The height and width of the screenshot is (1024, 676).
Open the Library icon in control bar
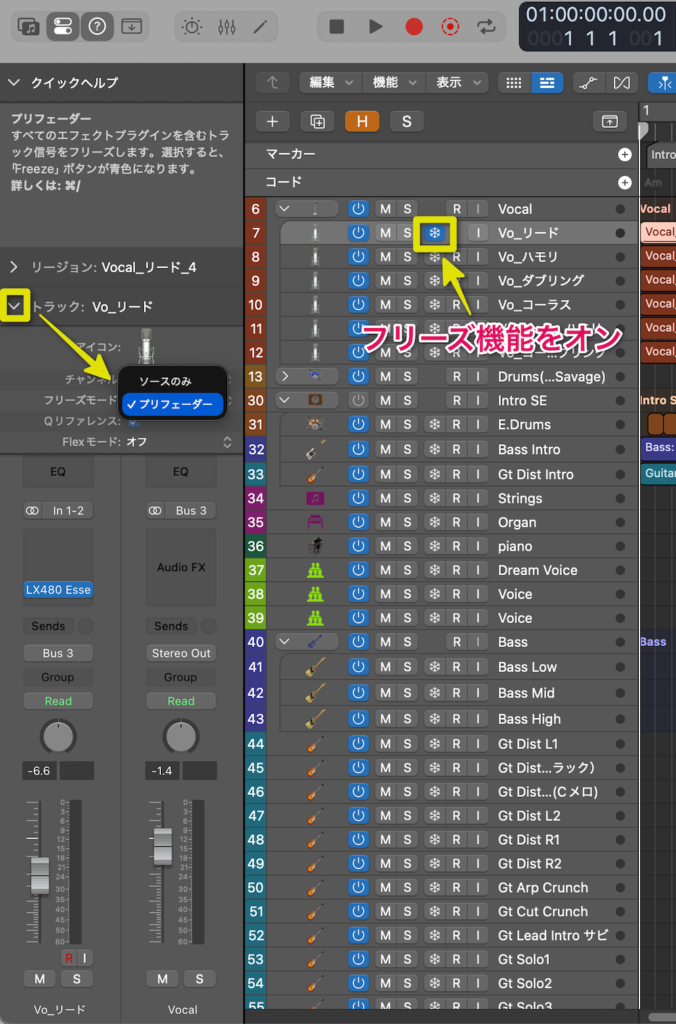click(x=29, y=27)
